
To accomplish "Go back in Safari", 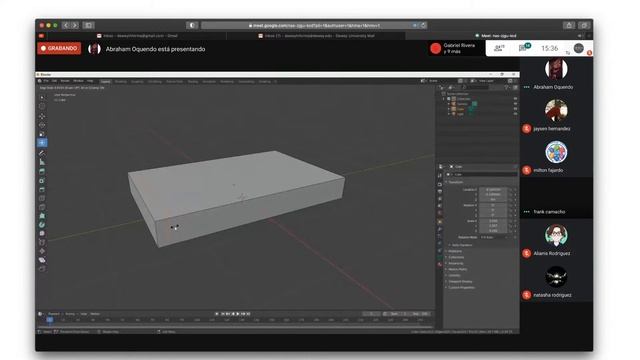I will click(x=66, y=25).
